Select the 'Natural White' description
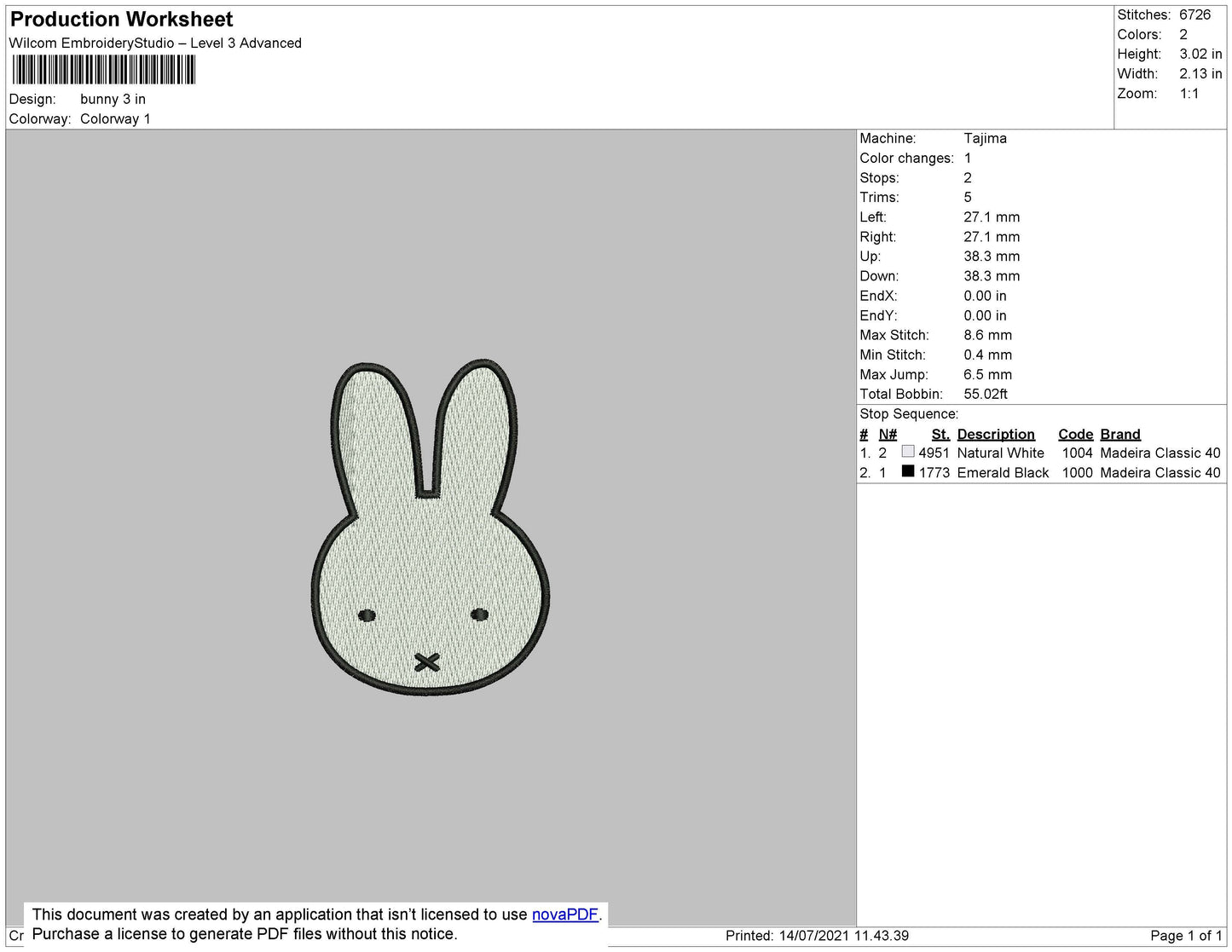The image size is (1232, 952). click(x=1000, y=453)
